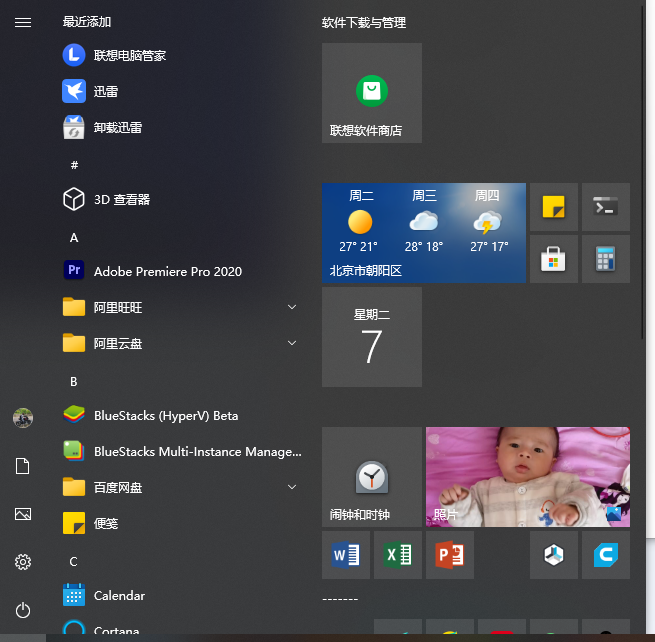655x642 pixels.
Task: Open the terminal small tile
Action: pos(606,207)
